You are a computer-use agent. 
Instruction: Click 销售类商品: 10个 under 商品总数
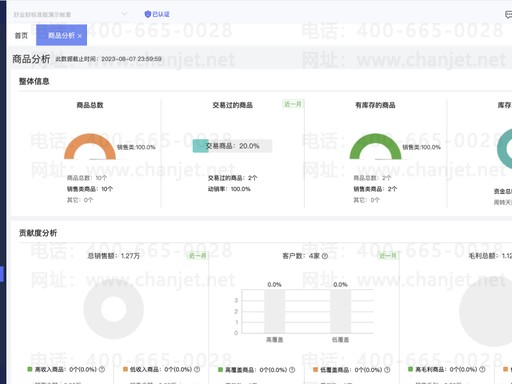(90, 189)
